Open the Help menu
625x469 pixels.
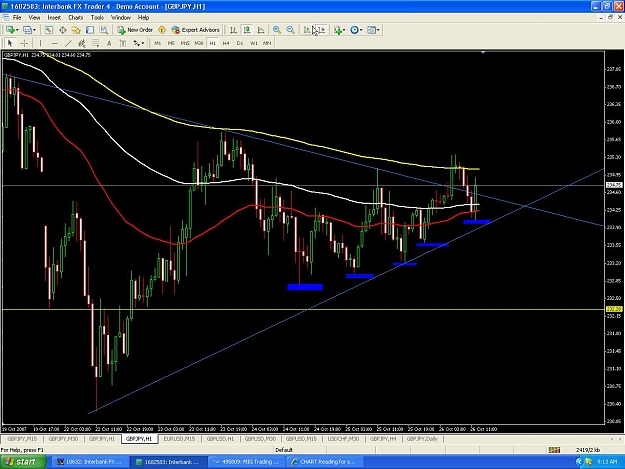coord(143,18)
